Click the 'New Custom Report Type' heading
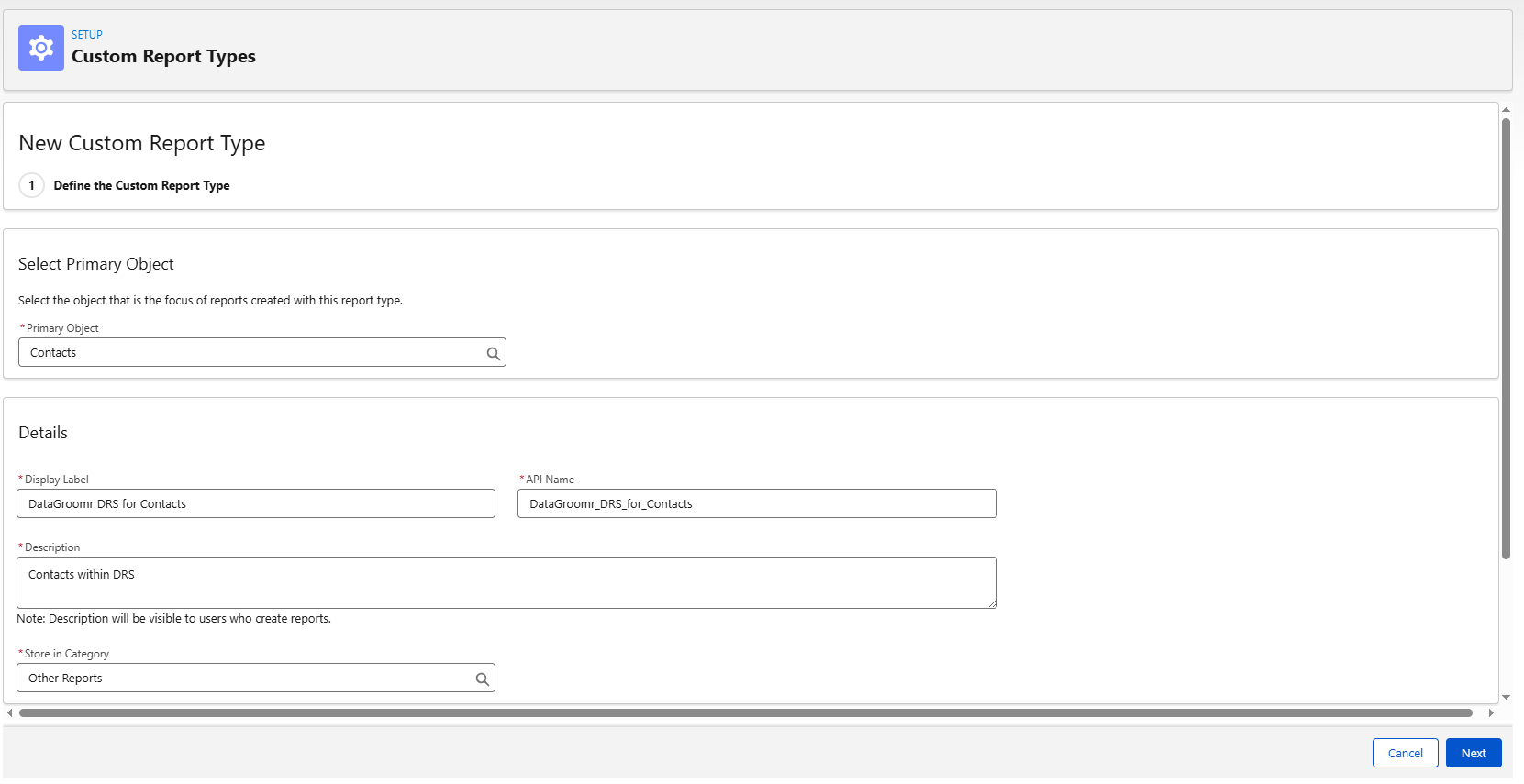Image resolution: width=1524 pixels, height=784 pixels. [142, 143]
